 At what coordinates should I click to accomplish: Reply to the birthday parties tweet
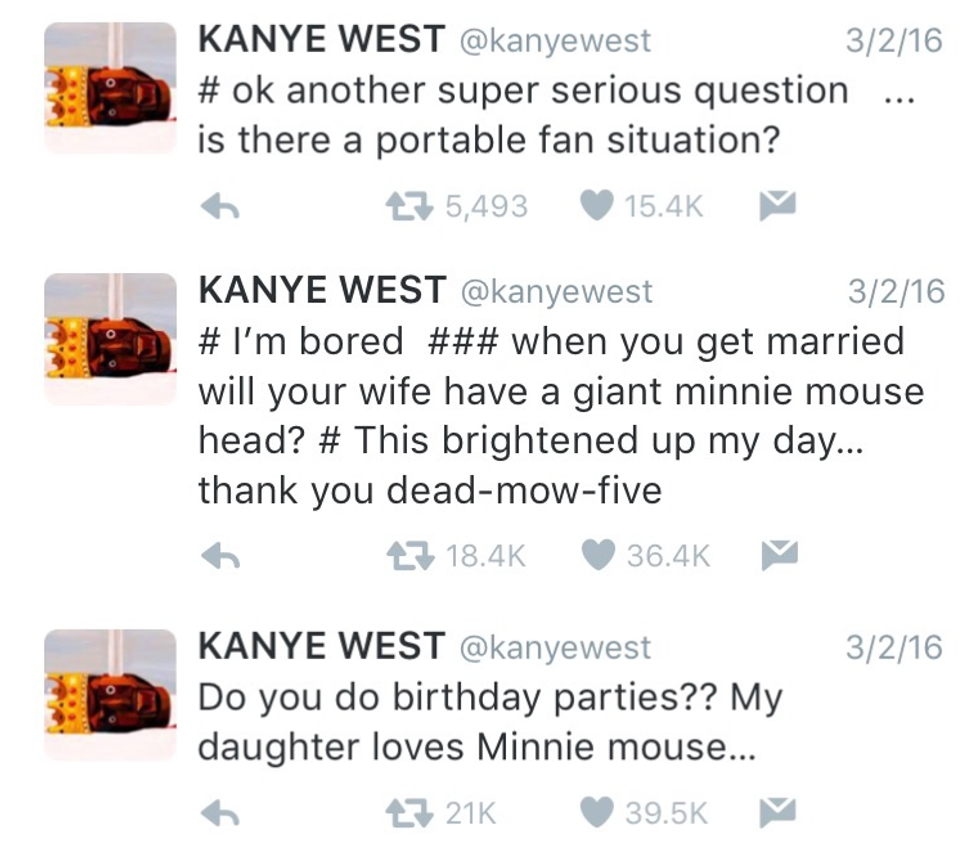tap(219, 814)
